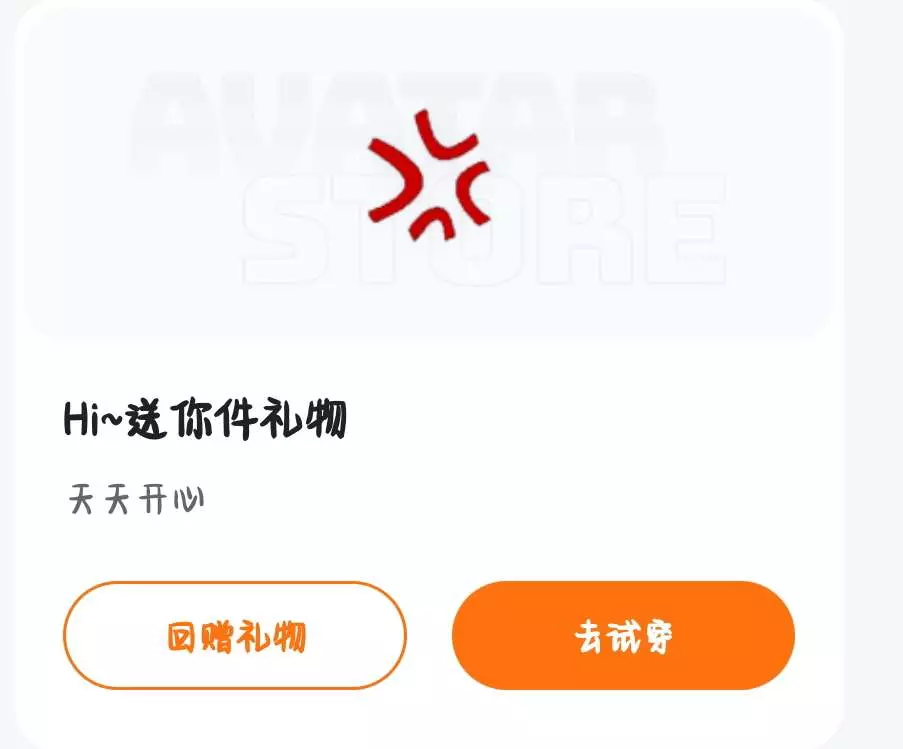903x749 pixels.
Task: Try on the gifted item via 去试穿
Action: (x=623, y=635)
